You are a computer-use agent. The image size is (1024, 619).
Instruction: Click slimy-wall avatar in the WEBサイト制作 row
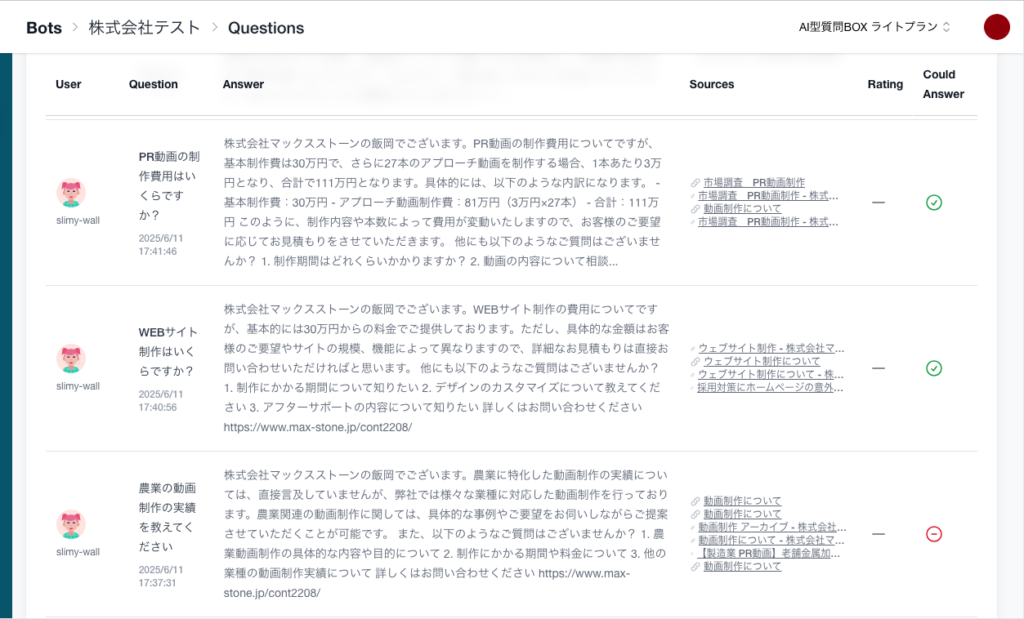71,359
